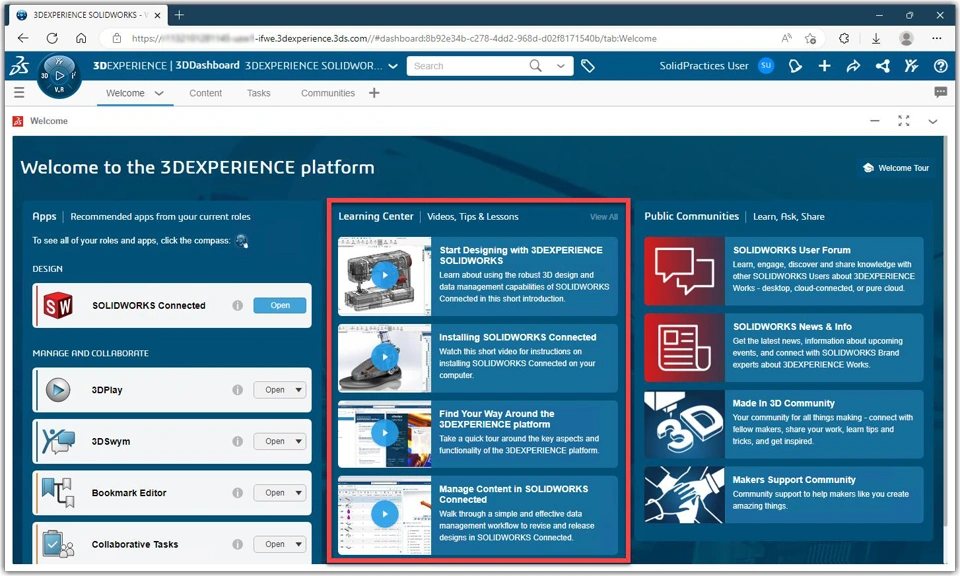This screenshot has height=576, width=960.
Task: Click the Bookmark Editor app icon
Action: point(58,493)
